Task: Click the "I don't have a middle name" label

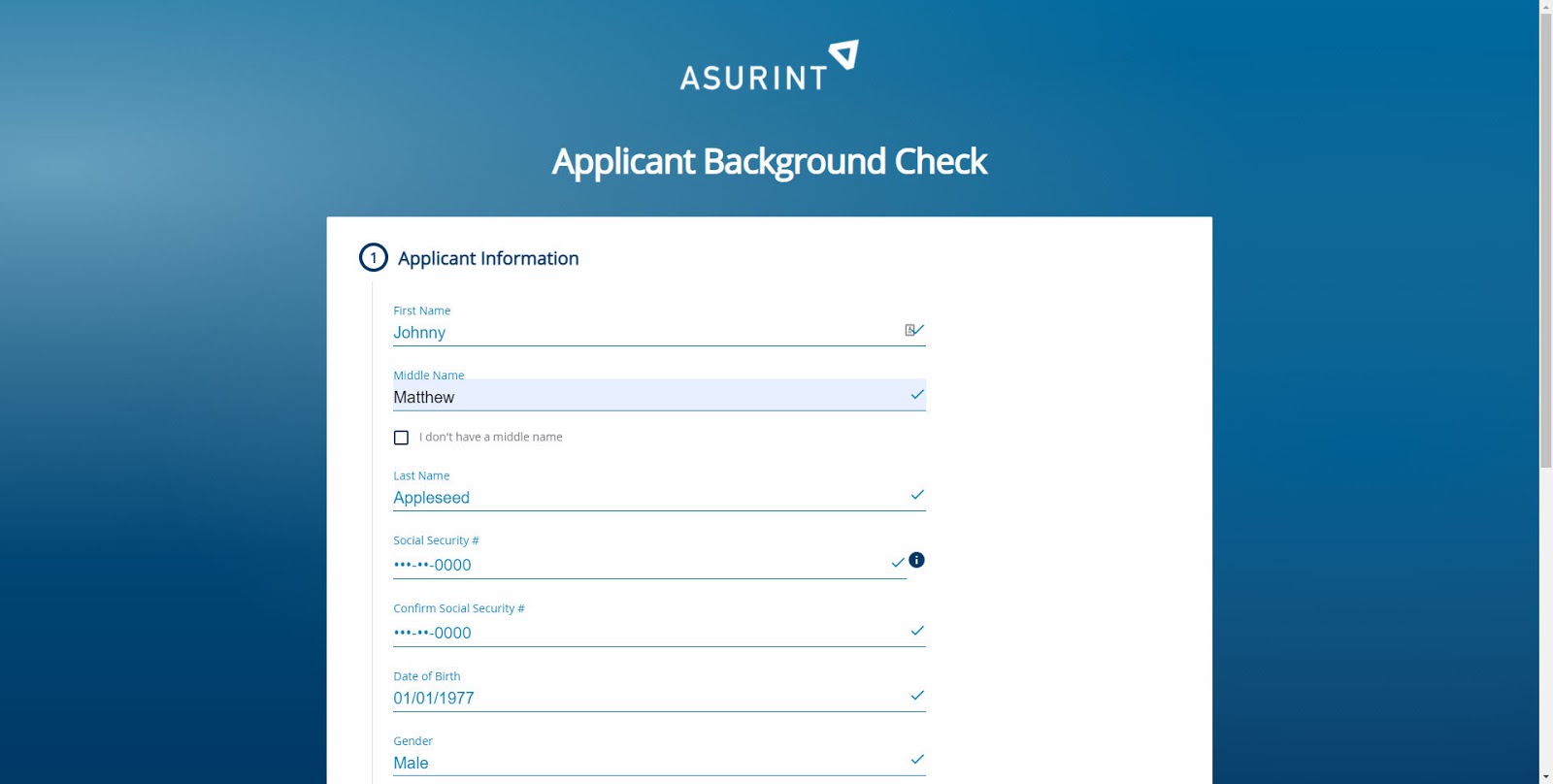Action: click(491, 437)
